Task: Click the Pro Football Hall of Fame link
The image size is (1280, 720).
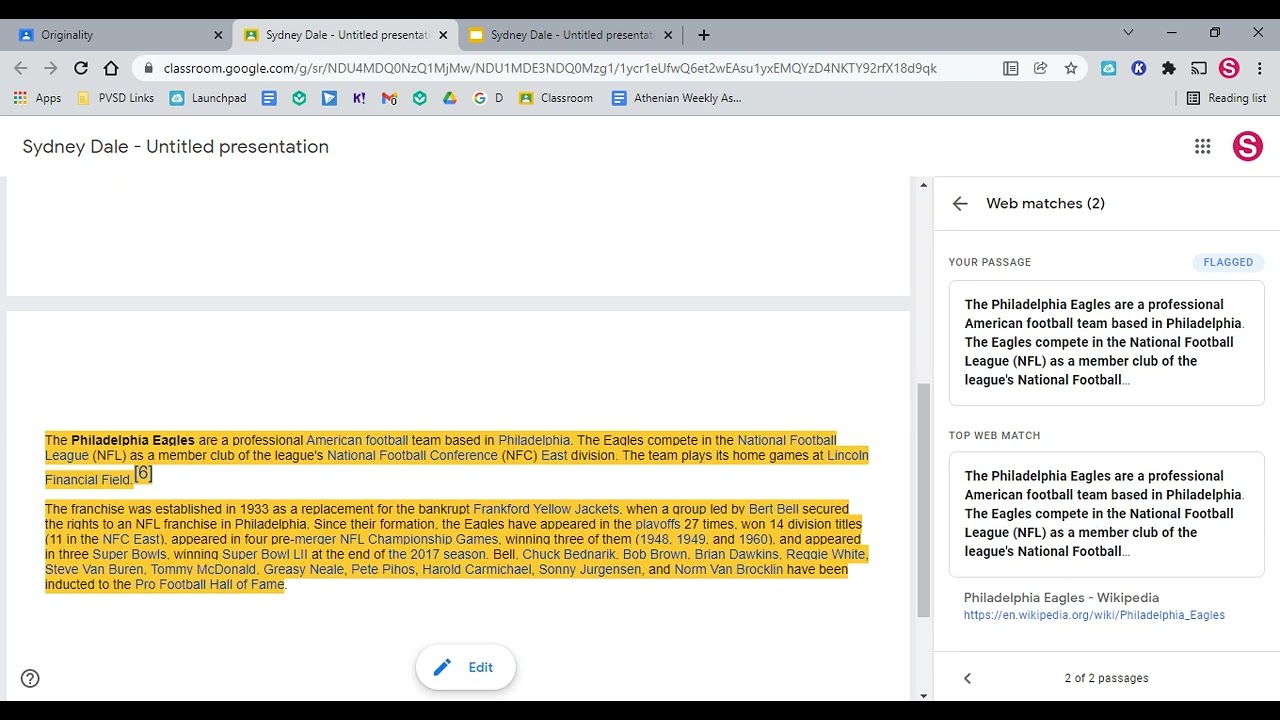Action: tap(210, 584)
